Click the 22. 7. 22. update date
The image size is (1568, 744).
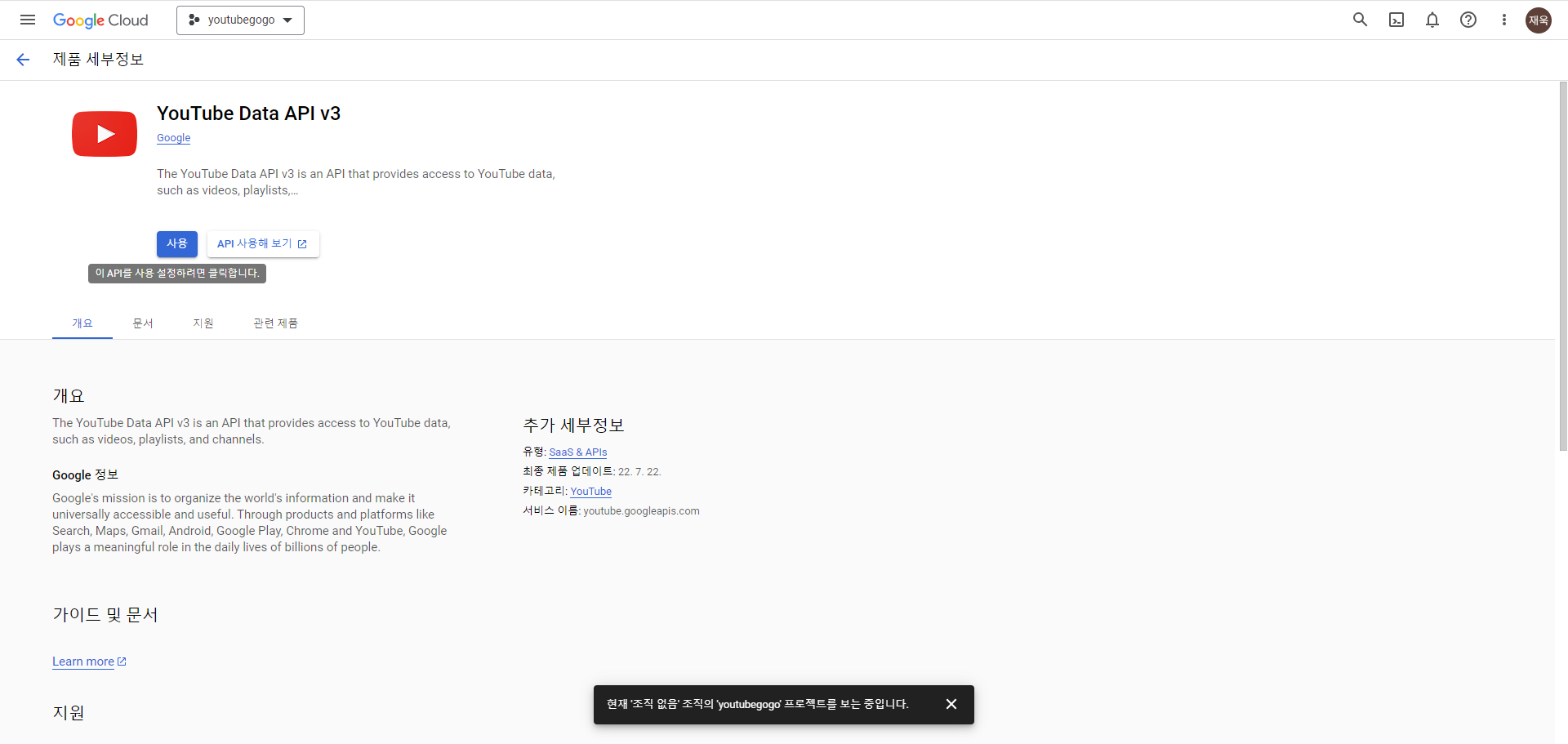pyautogui.click(x=639, y=471)
